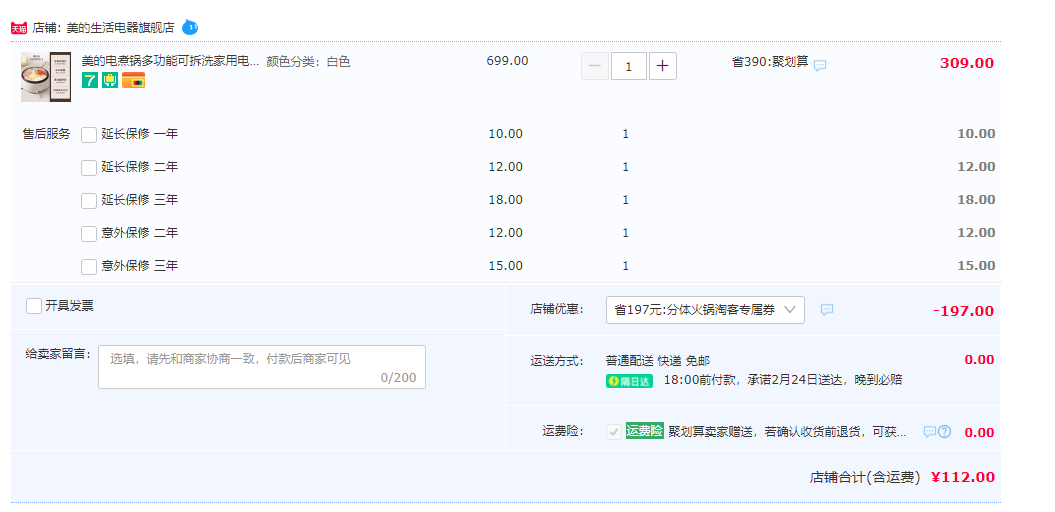Click the 运送方式 label
Screen dimensions: 1055x512
[x=557, y=361]
